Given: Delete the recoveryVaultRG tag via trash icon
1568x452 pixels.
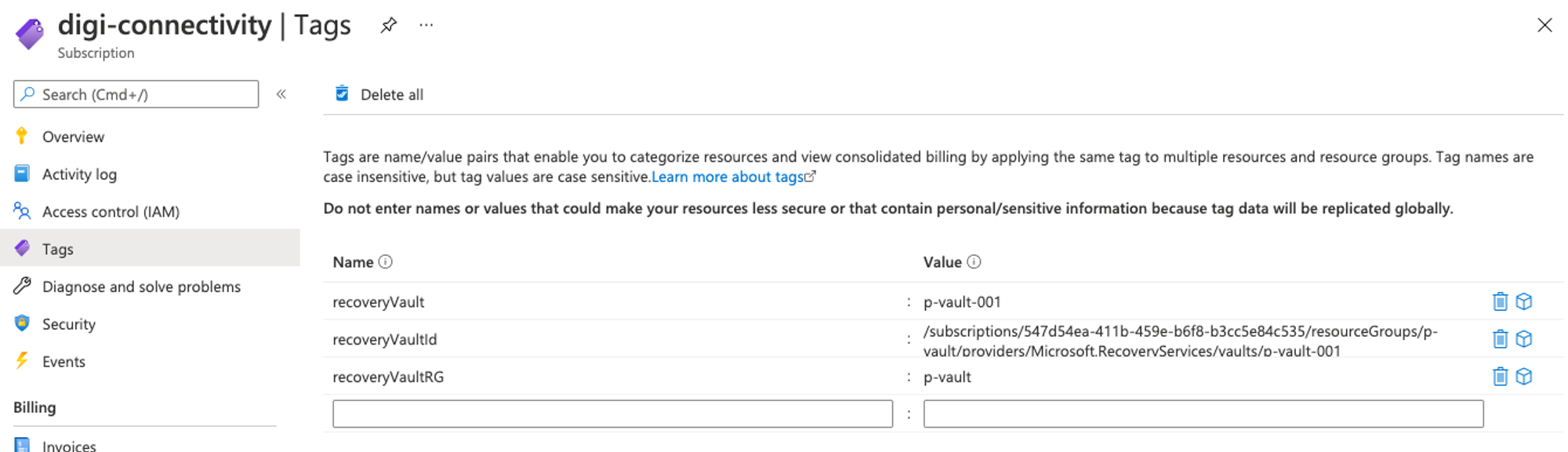Looking at the screenshot, I should [1500, 377].
